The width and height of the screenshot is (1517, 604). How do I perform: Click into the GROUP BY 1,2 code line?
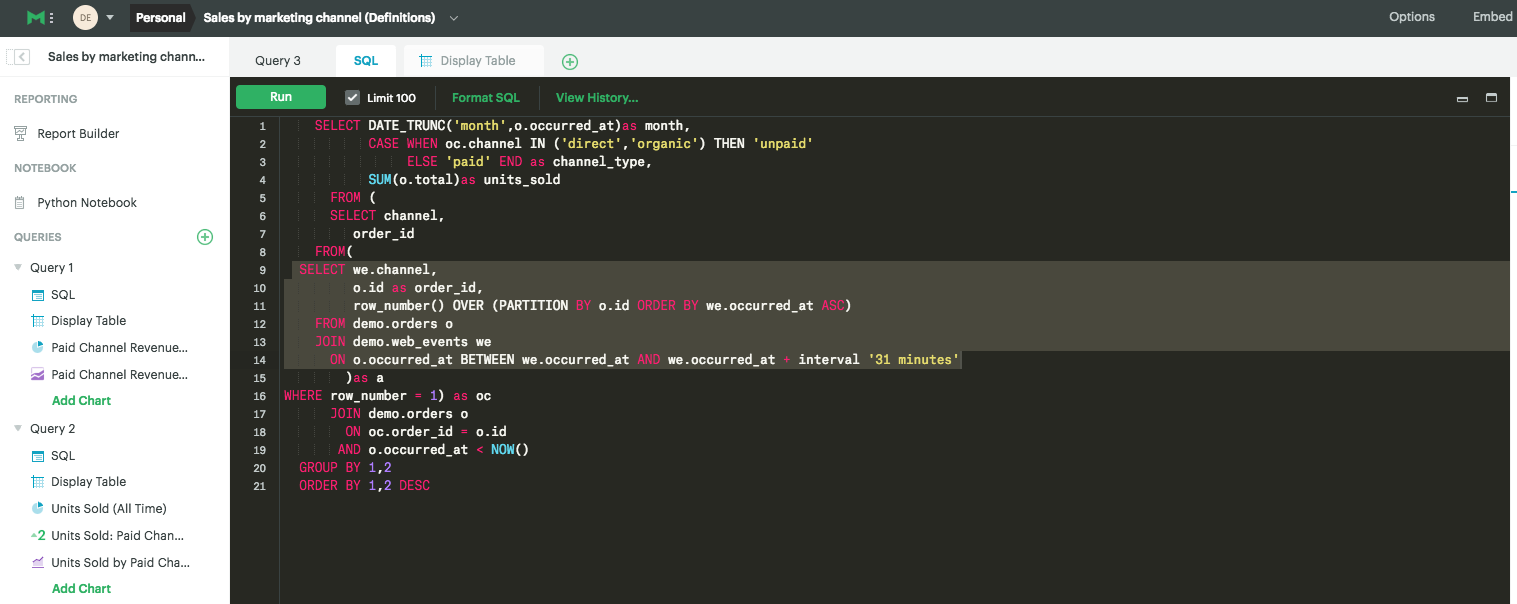click(345, 468)
